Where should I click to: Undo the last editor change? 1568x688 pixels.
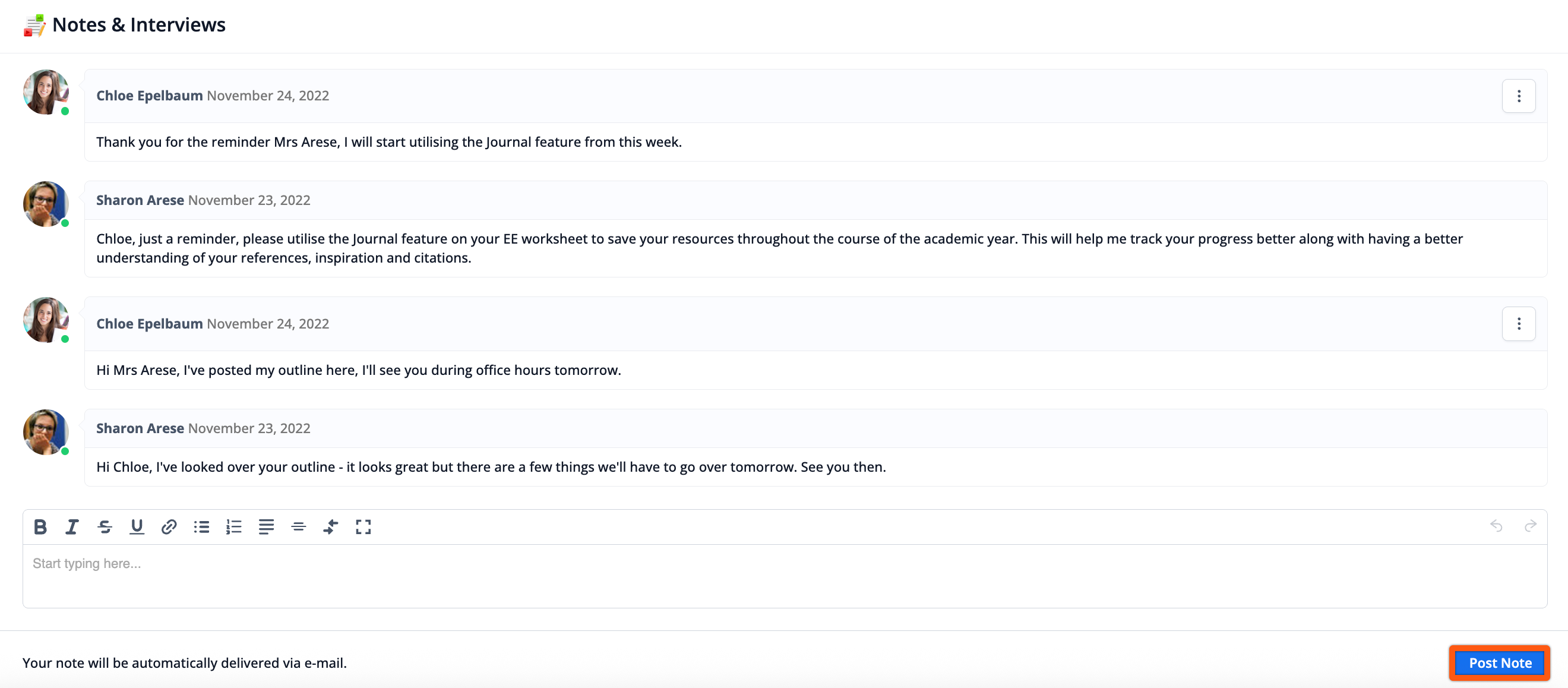click(1496, 525)
